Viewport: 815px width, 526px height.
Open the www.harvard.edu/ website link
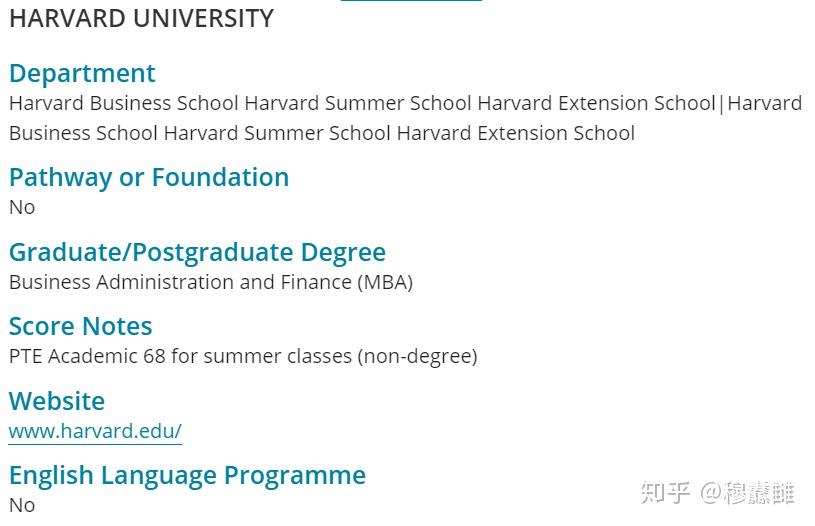[95, 431]
